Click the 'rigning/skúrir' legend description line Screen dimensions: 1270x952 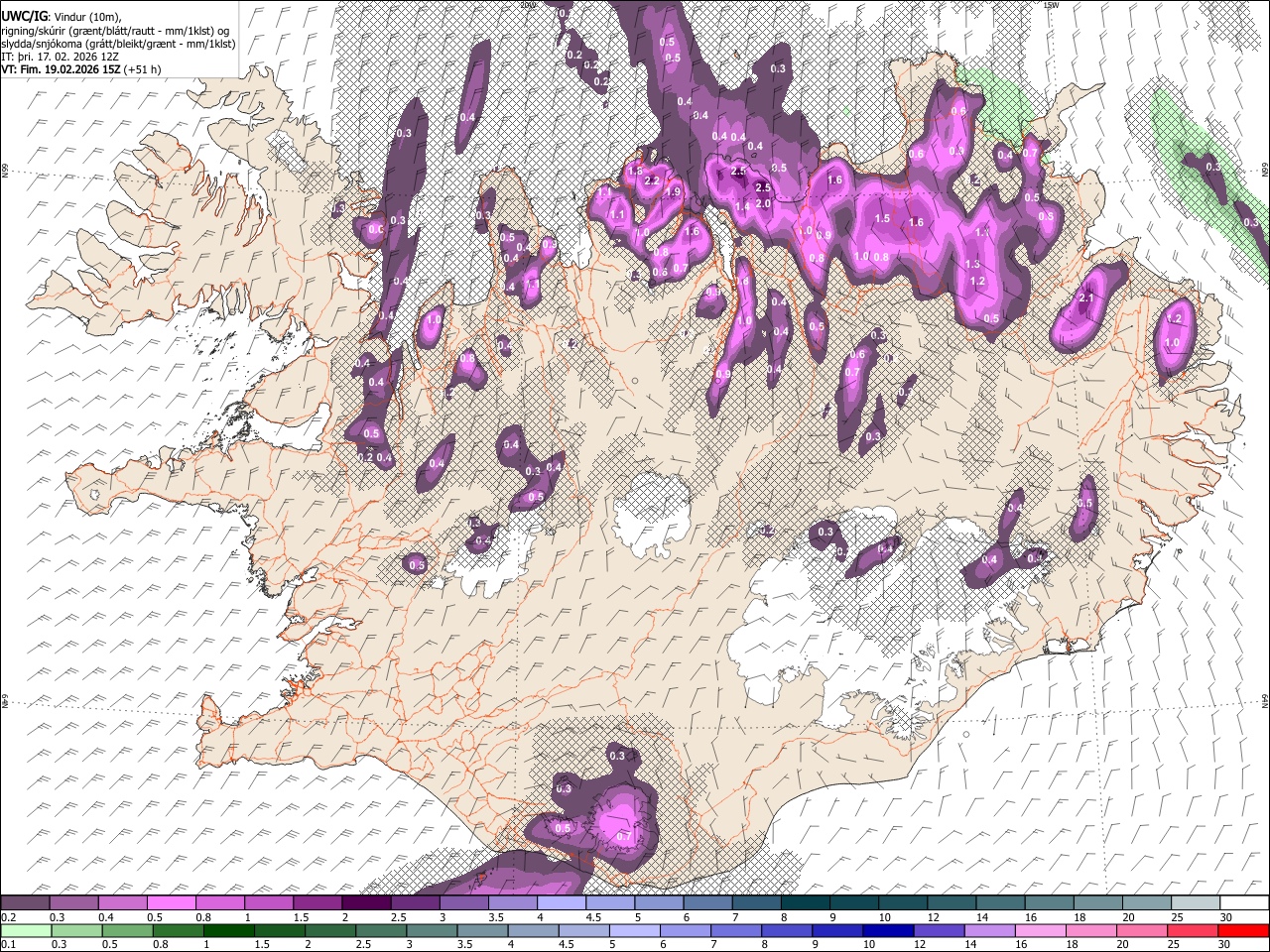(115, 31)
